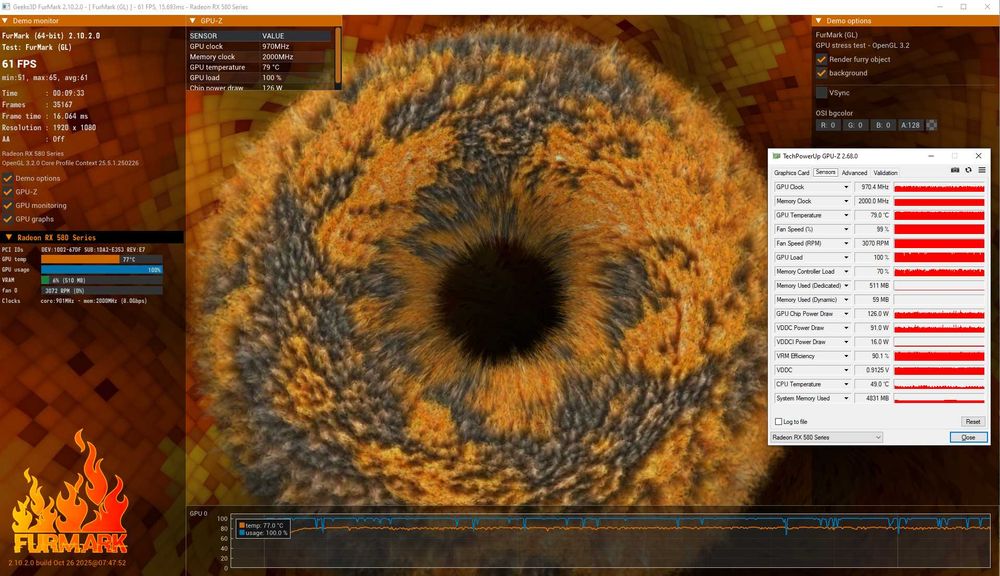Enable the VSync checkbox

pos(821,92)
